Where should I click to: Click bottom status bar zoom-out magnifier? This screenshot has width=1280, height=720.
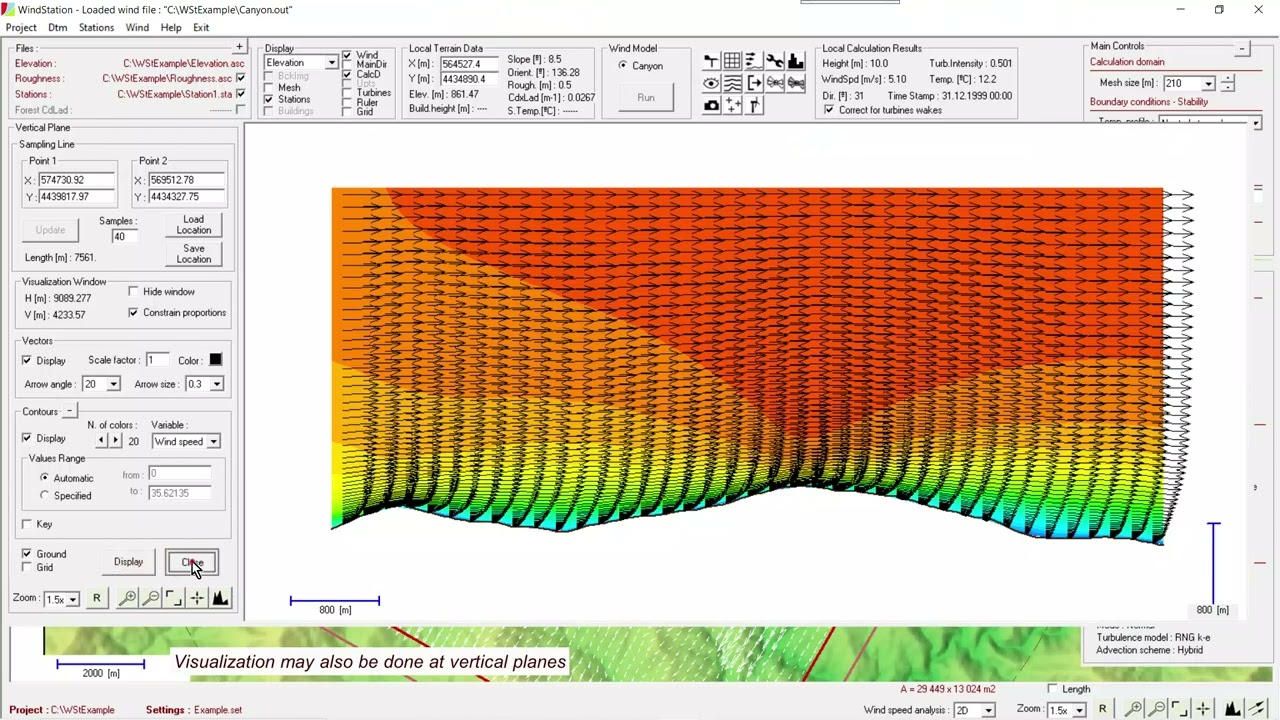tap(1157, 709)
